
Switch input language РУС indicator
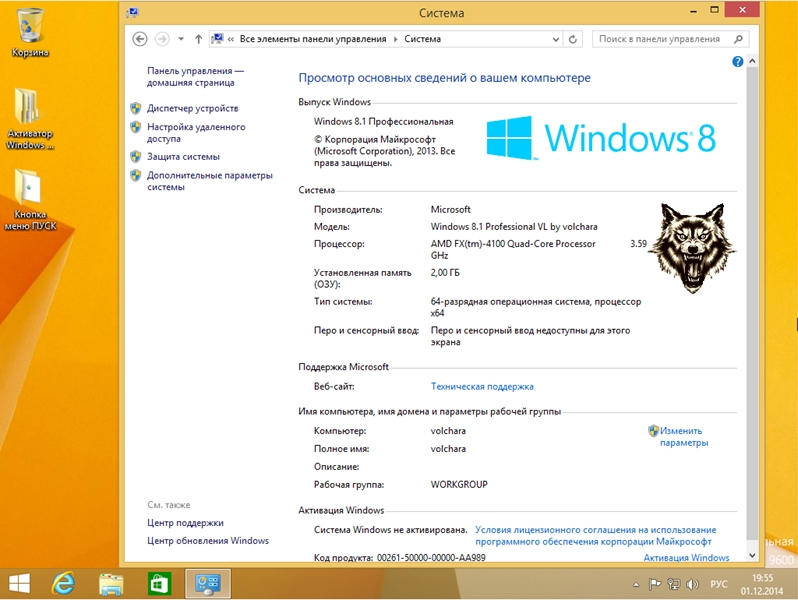pyautogui.click(x=719, y=584)
